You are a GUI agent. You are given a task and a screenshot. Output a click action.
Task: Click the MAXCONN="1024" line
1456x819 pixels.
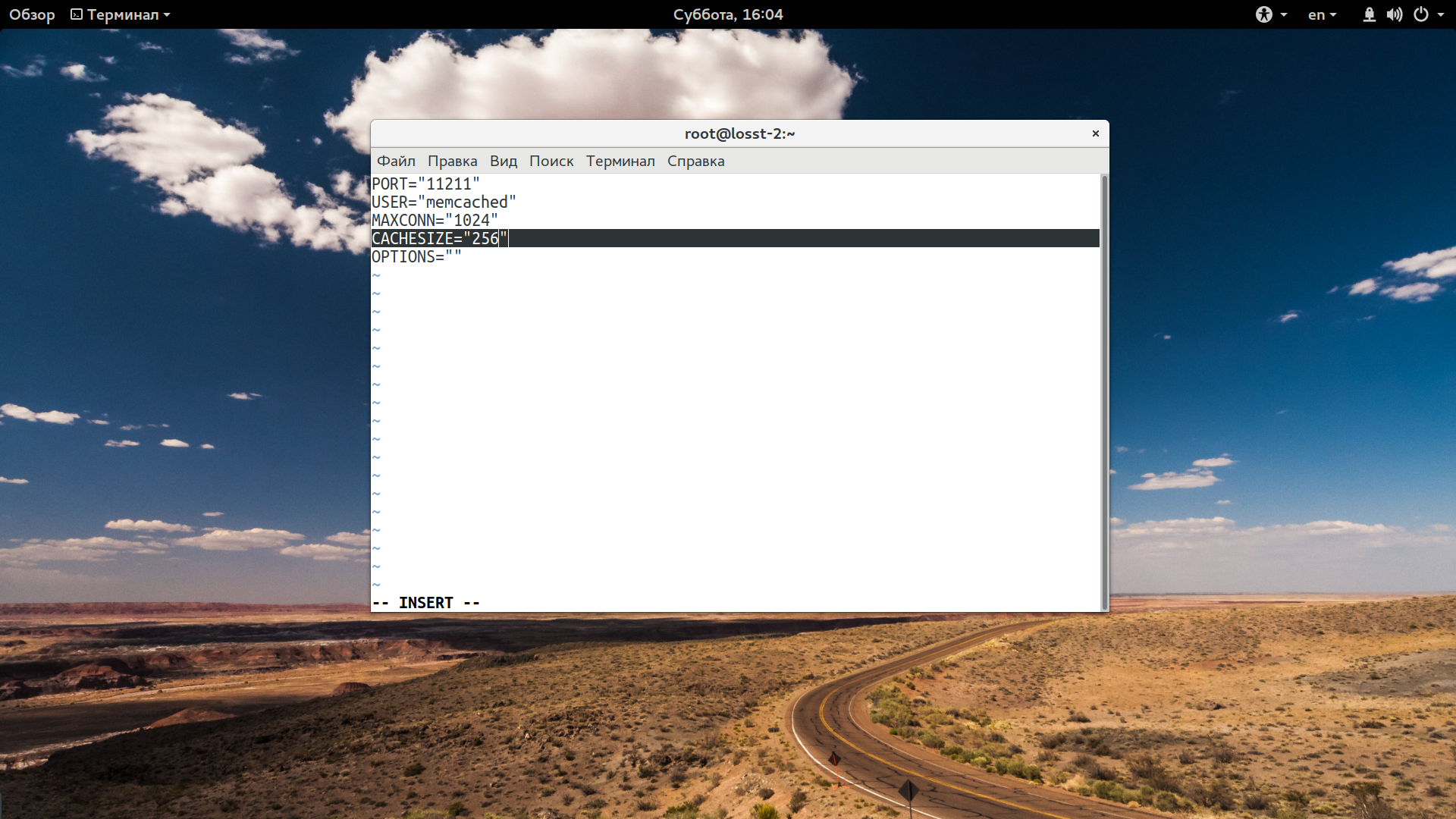tap(435, 220)
